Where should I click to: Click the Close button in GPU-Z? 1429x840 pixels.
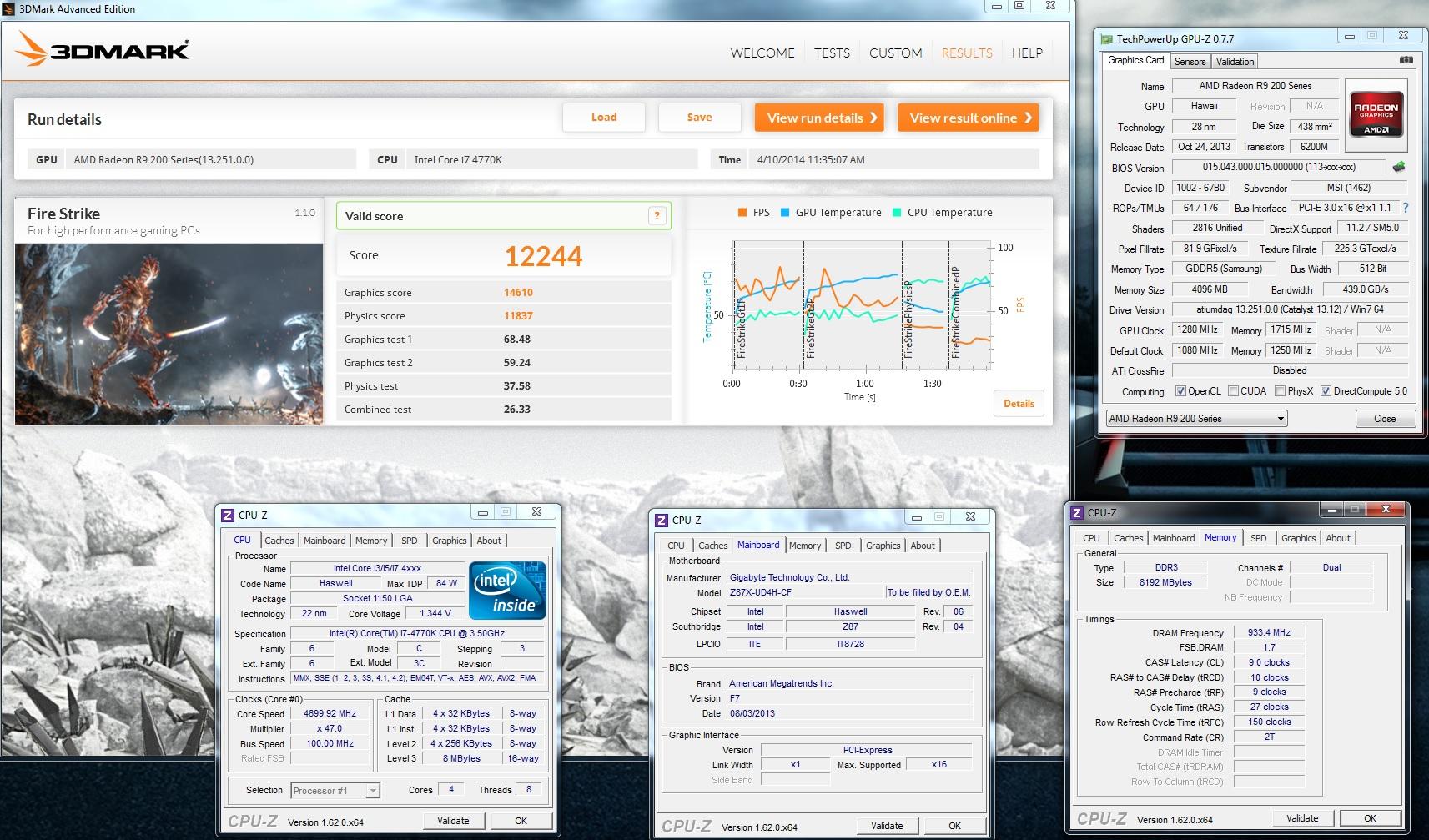1385,419
